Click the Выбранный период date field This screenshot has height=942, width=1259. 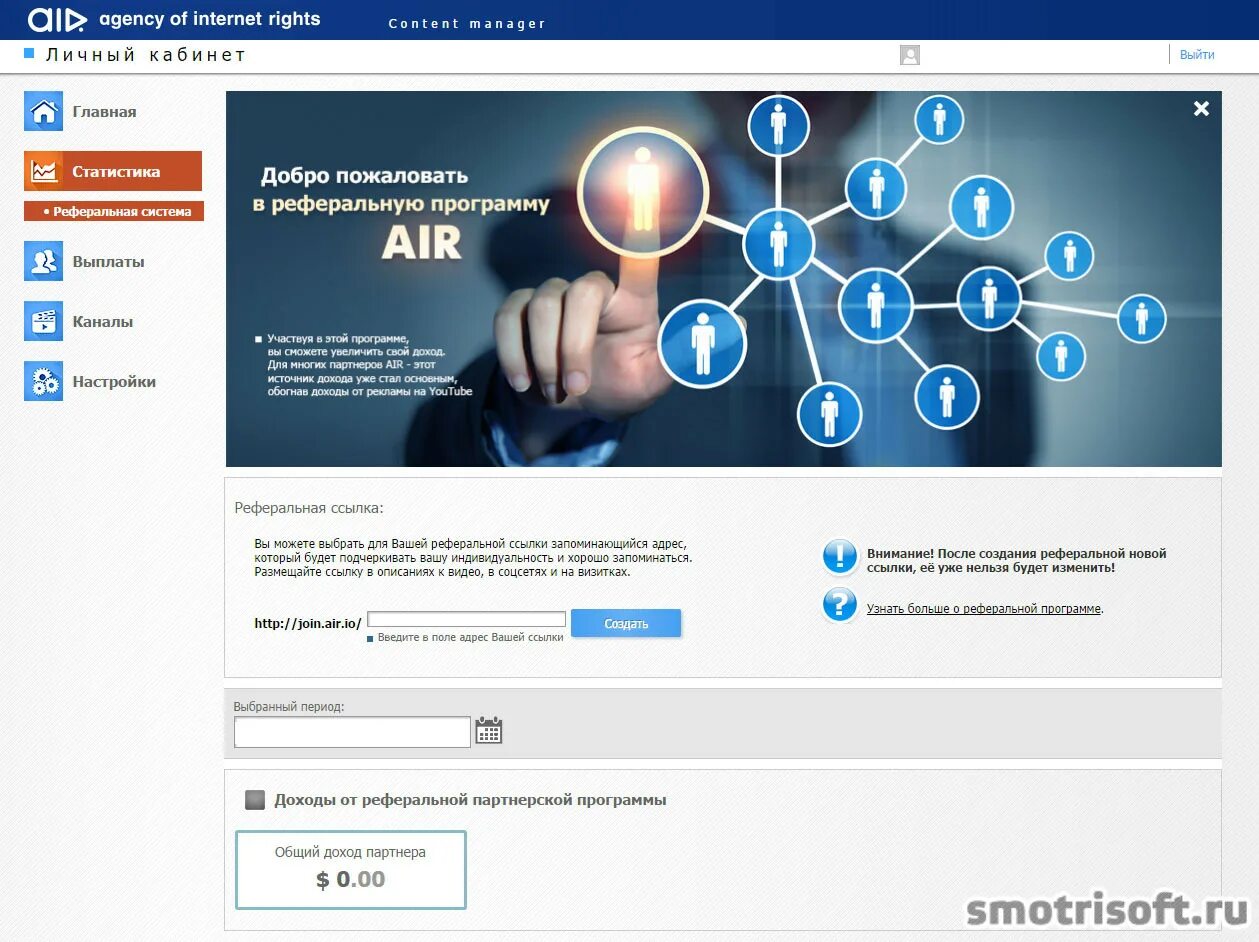[x=352, y=732]
